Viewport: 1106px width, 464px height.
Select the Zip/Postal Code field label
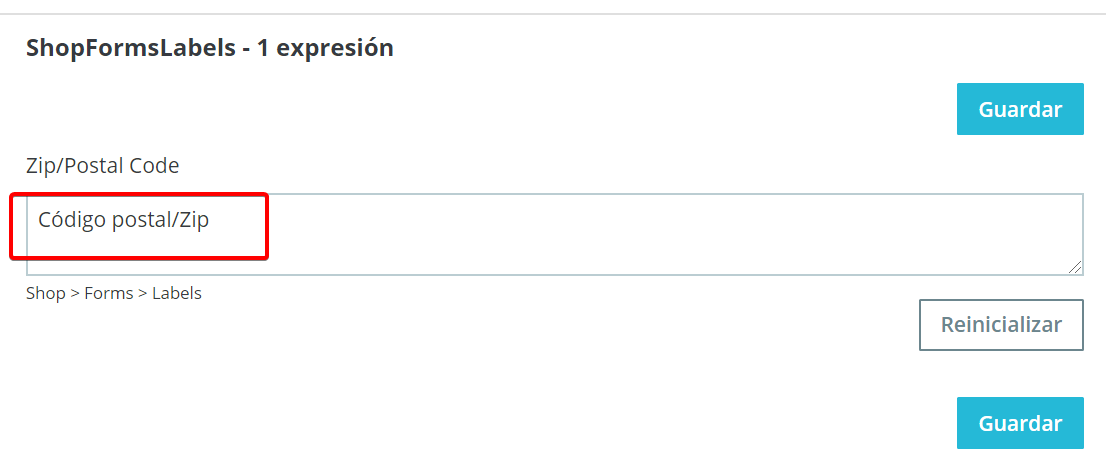(103, 166)
